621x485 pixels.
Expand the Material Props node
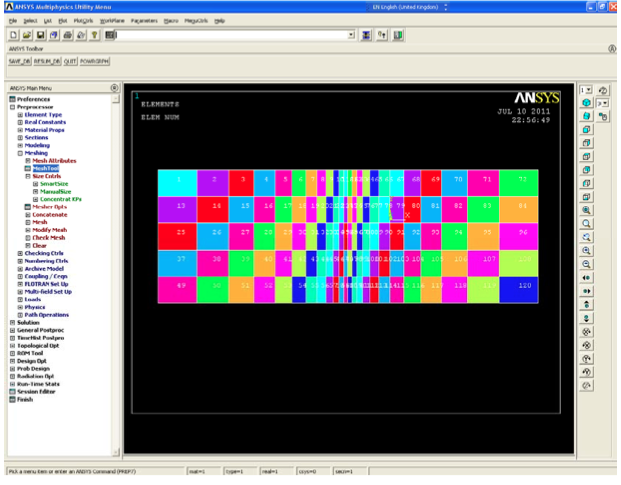[20, 130]
